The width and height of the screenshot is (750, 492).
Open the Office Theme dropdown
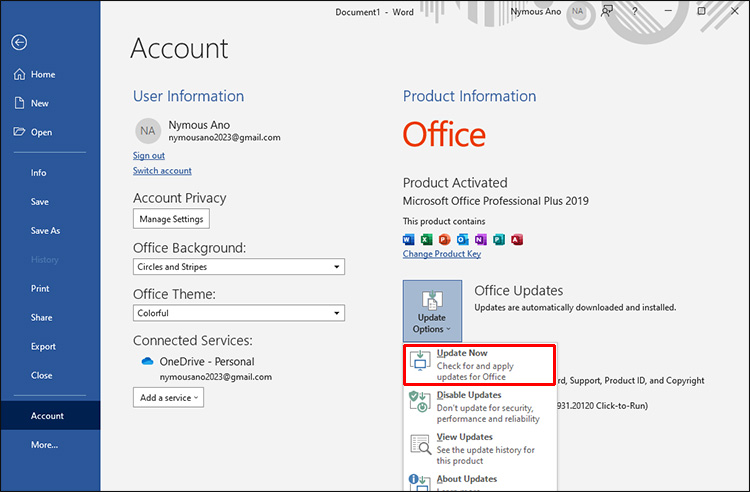[337, 313]
